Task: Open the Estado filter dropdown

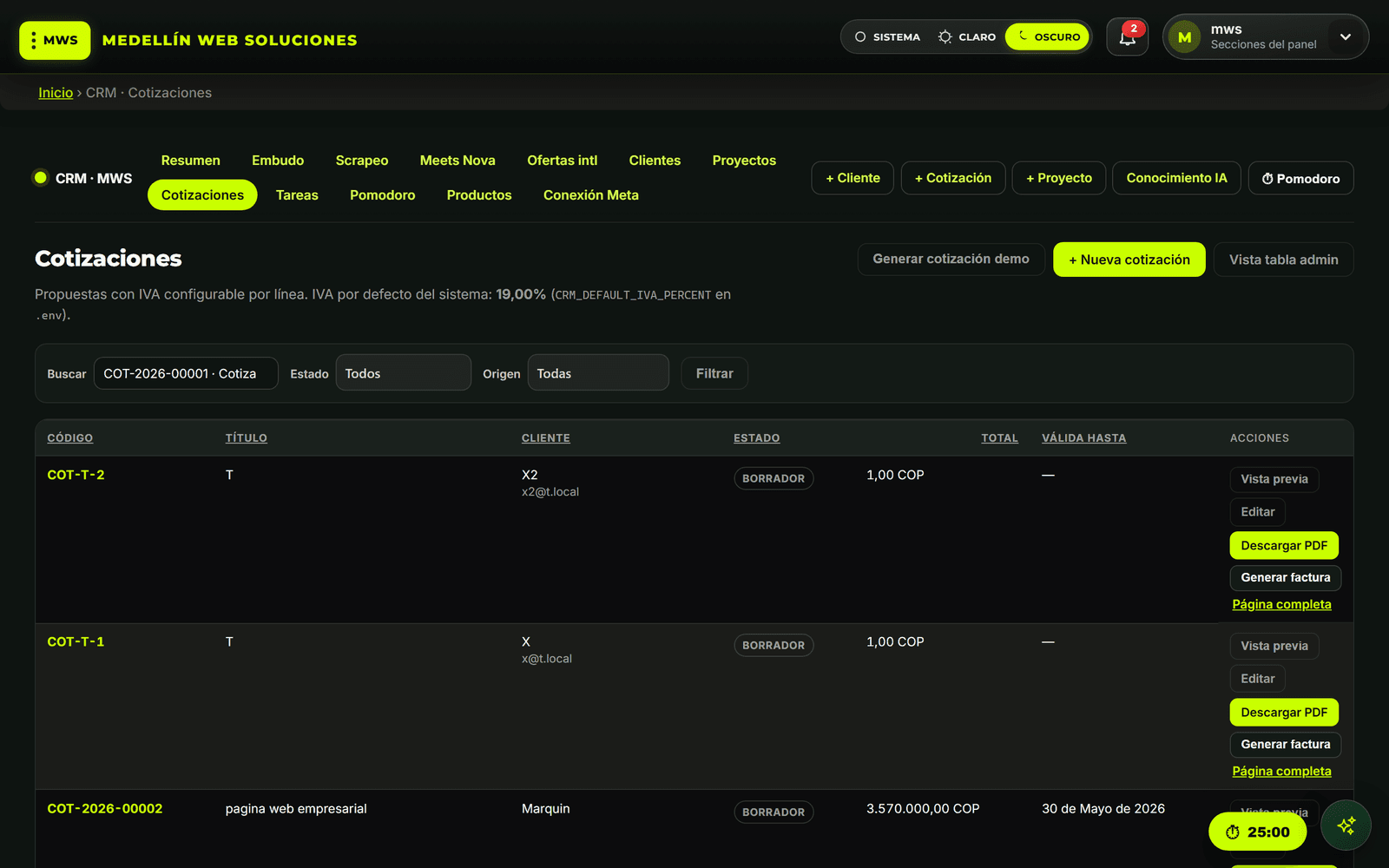Action: pos(403,373)
